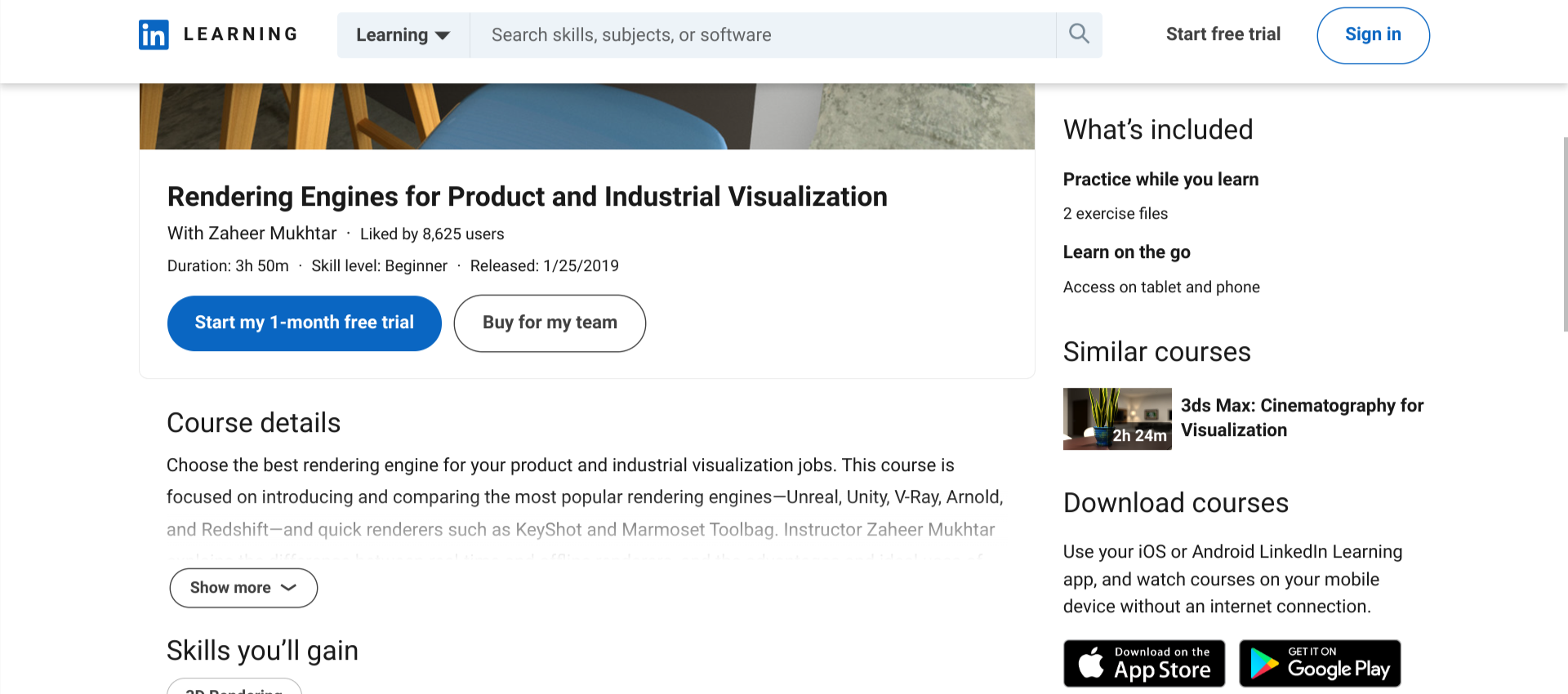Focus the search skills input field
Screen dimensions: 1568x694
pos(763,35)
